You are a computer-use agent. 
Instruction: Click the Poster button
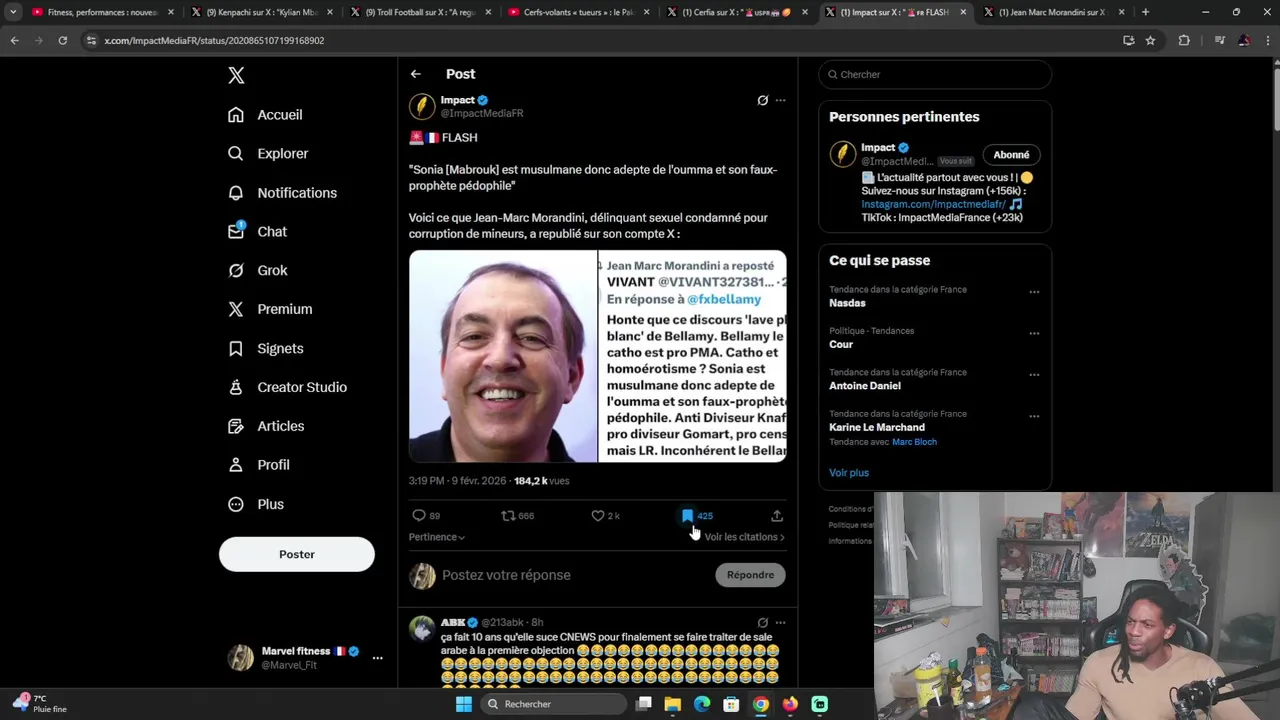(x=297, y=554)
